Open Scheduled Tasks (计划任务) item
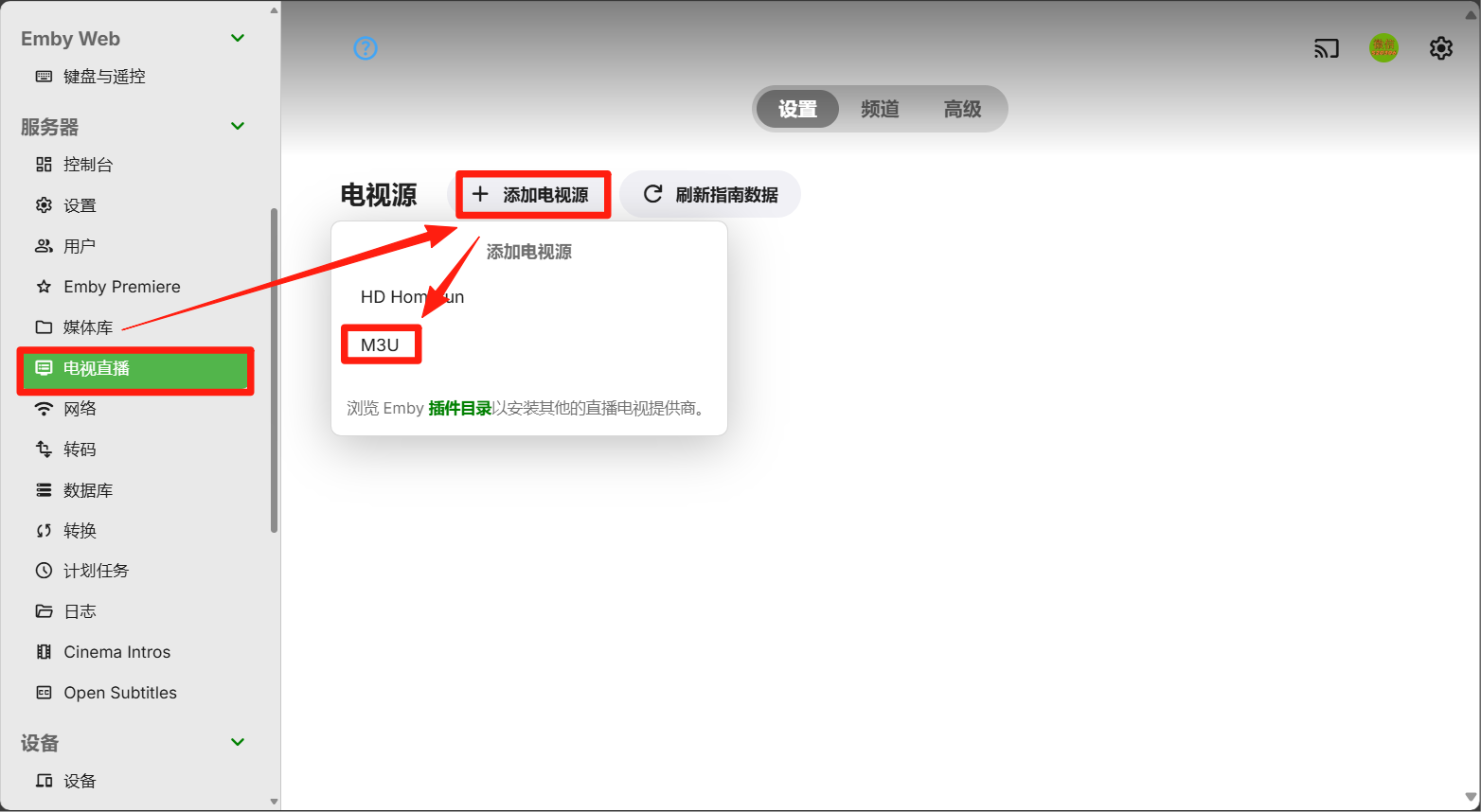 click(96, 571)
